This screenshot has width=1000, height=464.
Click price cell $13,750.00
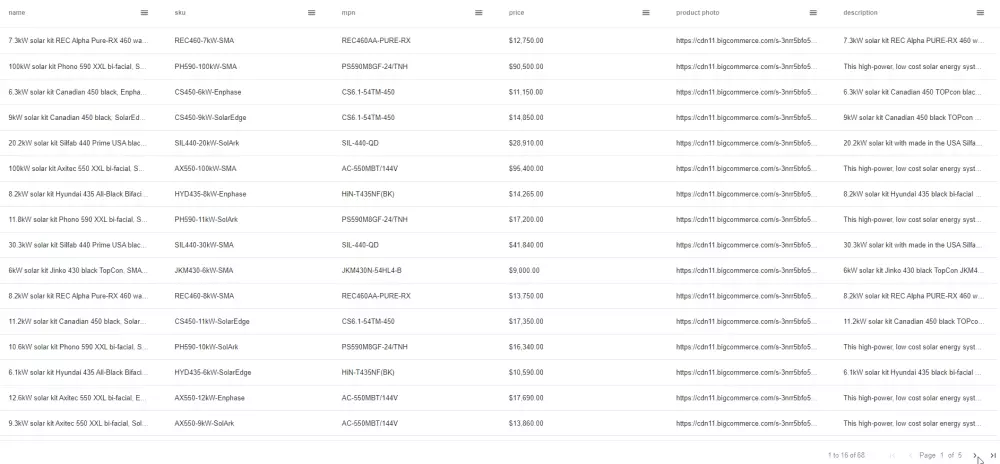pyautogui.click(x=526, y=296)
